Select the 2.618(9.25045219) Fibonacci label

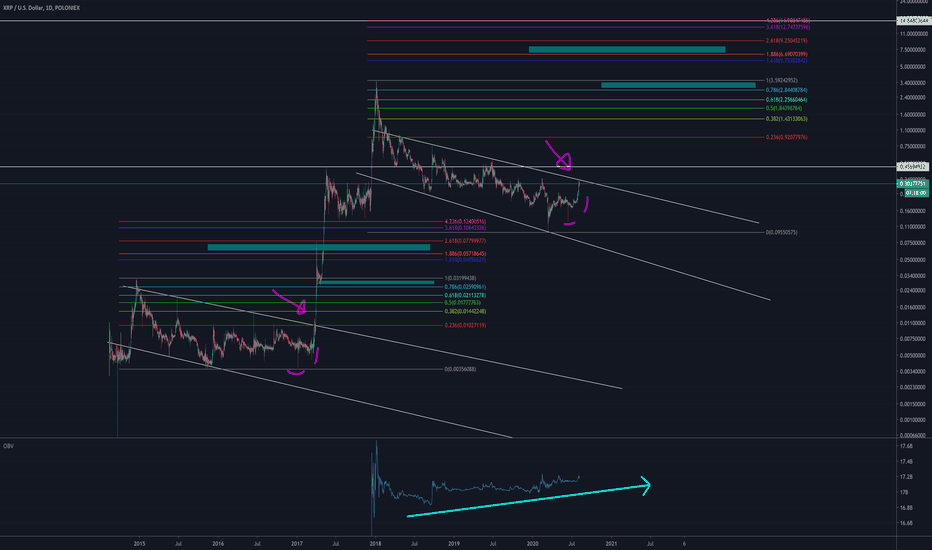tap(786, 40)
